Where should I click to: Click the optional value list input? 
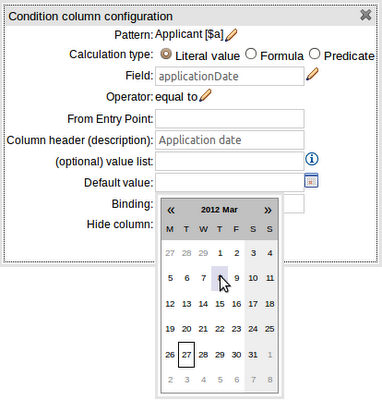(230, 161)
